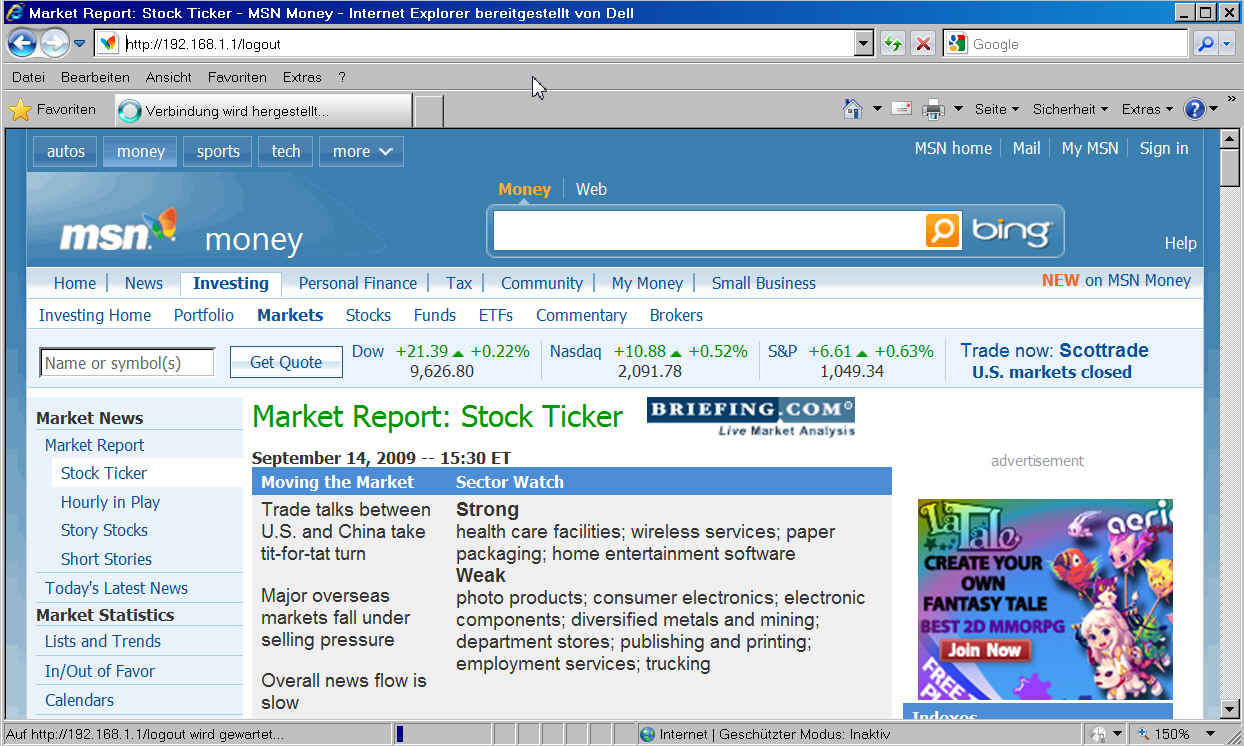Open the Seite command bar dropdown
This screenshot has height=746, width=1244.
[997, 109]
